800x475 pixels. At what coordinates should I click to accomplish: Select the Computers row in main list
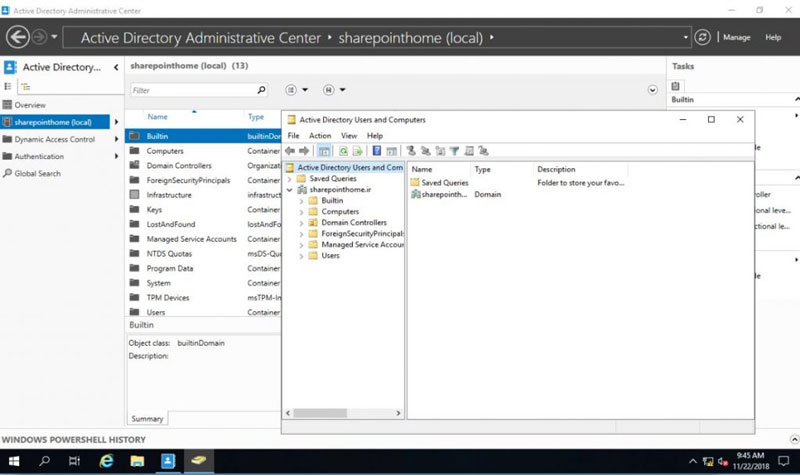pos(204,151)
